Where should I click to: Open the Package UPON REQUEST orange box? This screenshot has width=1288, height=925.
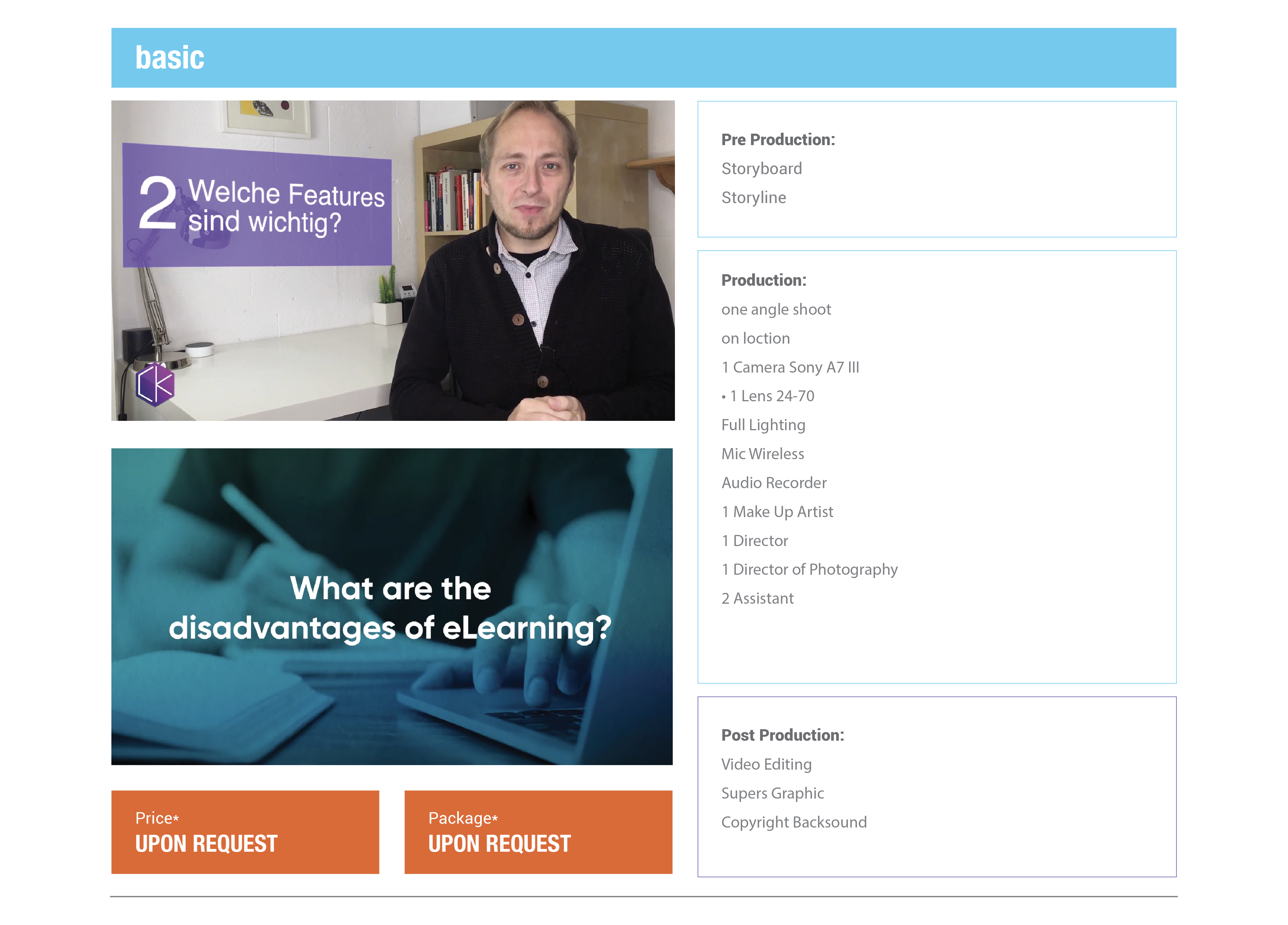tap(539, 832)
